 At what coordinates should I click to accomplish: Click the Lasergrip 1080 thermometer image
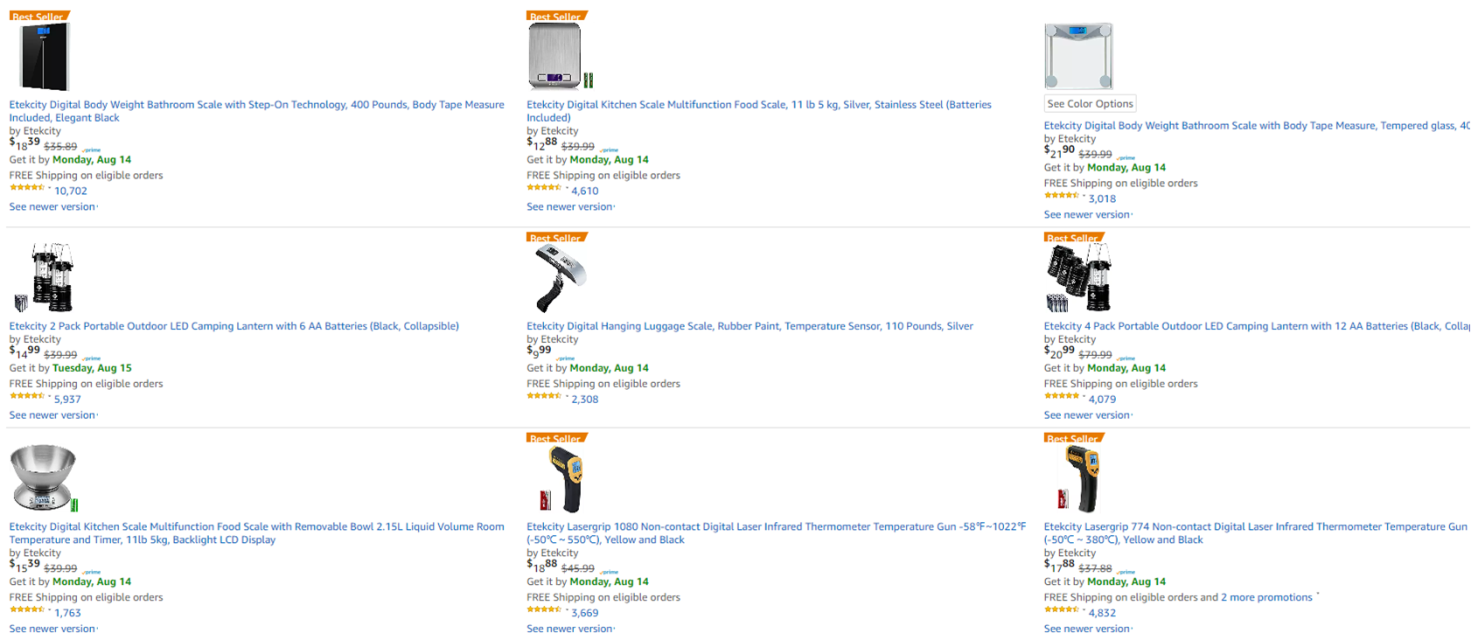[560, 480]
